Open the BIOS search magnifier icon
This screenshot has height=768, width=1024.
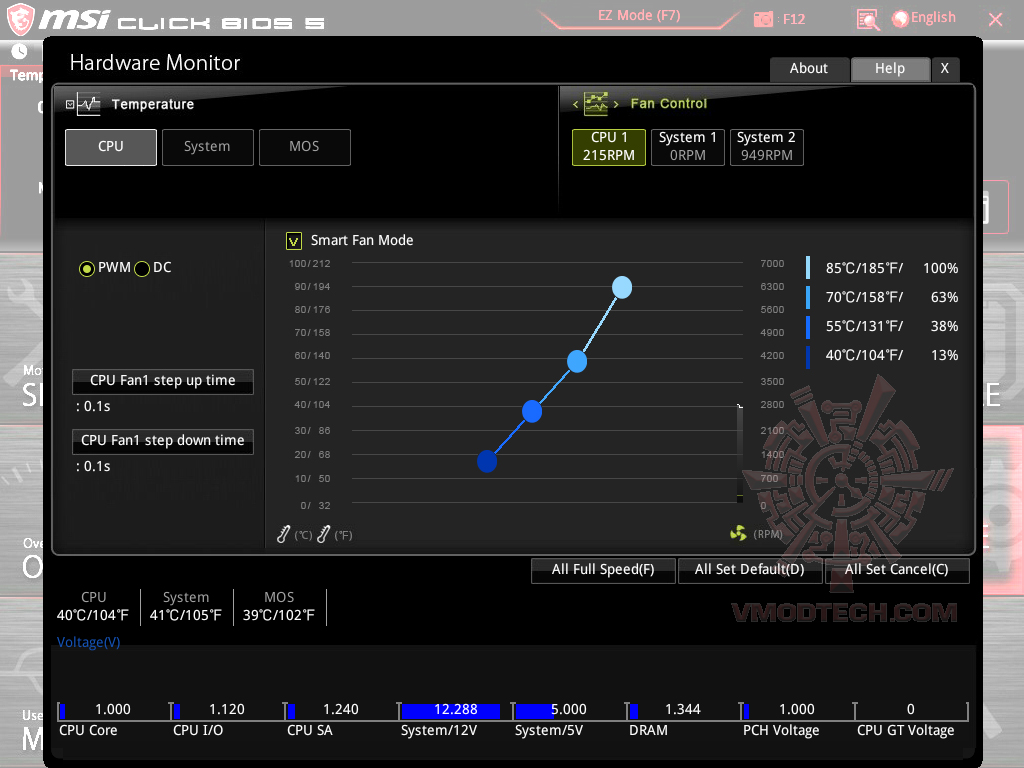(x=868, y=20)
